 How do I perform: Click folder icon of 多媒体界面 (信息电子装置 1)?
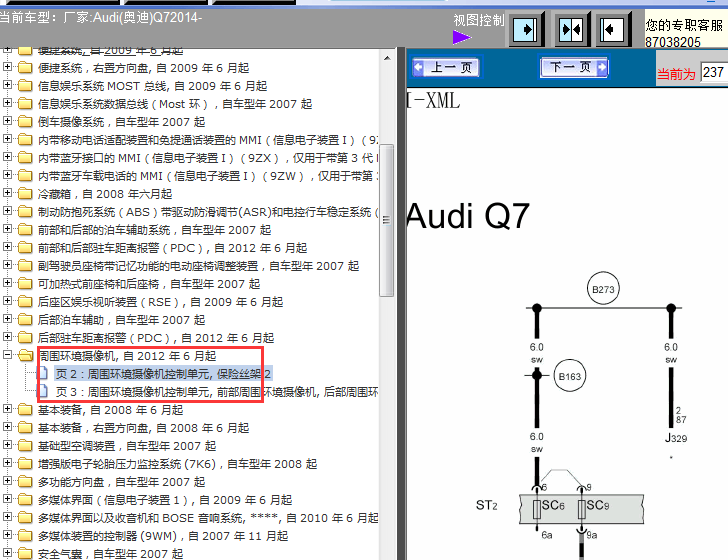pyautogui.click(x=25, y=500)
